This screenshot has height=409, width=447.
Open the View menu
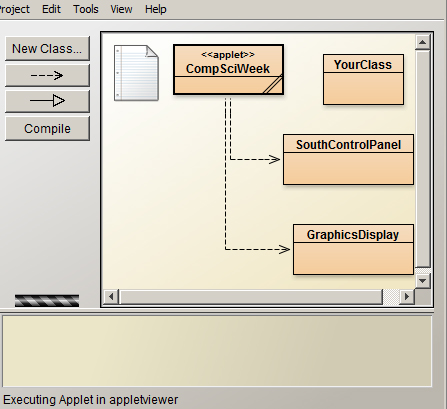pos(121,9)
